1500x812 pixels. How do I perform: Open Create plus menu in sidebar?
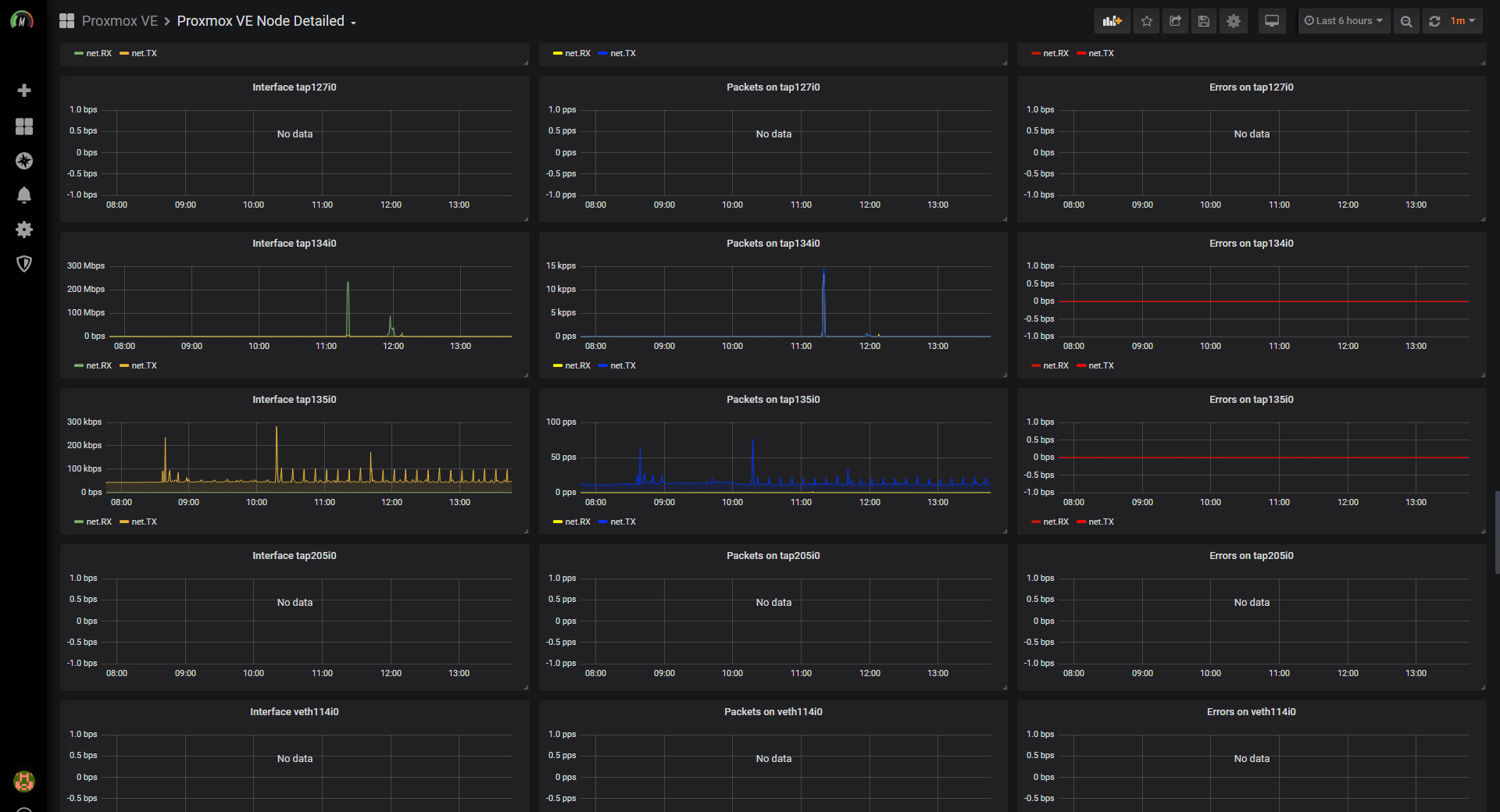pos(24,91)
